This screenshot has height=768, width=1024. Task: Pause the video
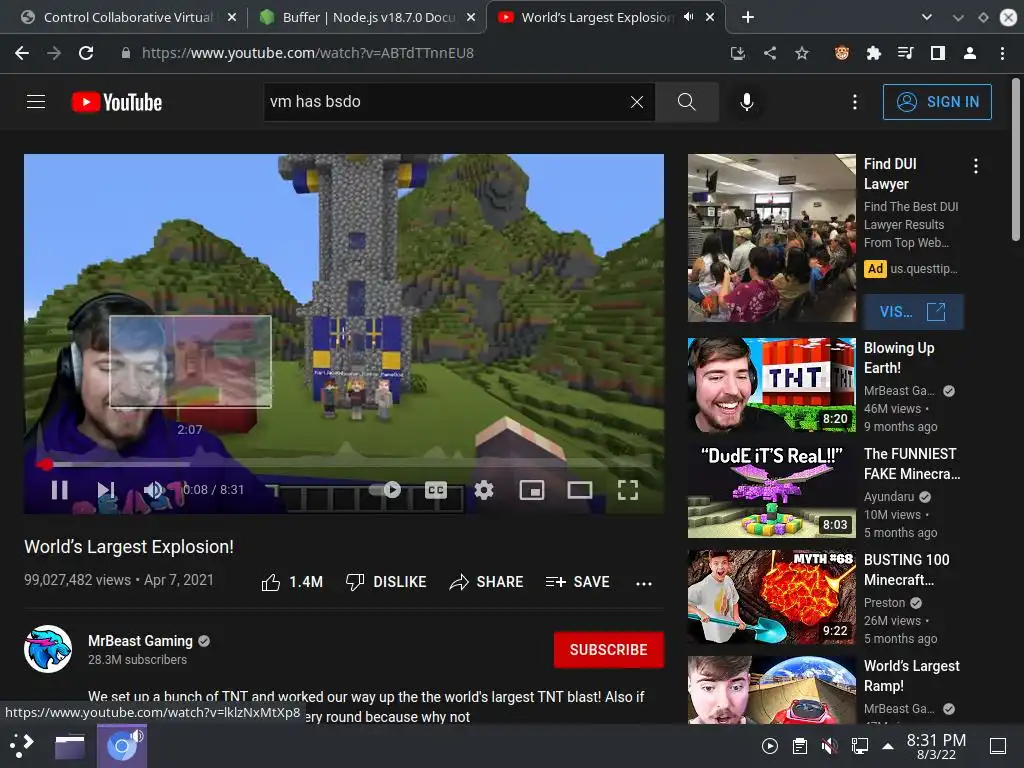pyautogui.click(x=59, y=490)
